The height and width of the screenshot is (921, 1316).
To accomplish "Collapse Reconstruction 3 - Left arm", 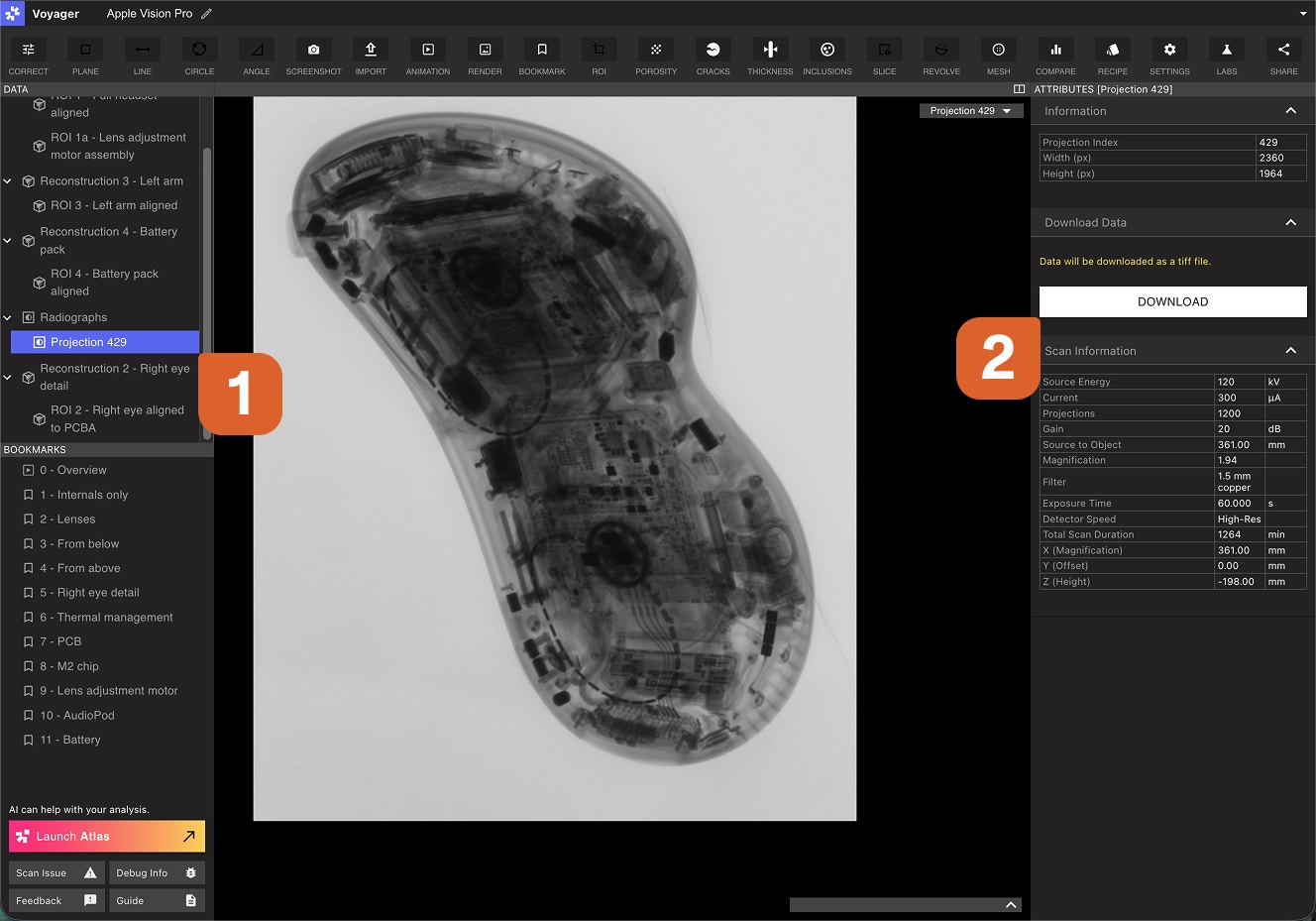I will pos(8,181).
